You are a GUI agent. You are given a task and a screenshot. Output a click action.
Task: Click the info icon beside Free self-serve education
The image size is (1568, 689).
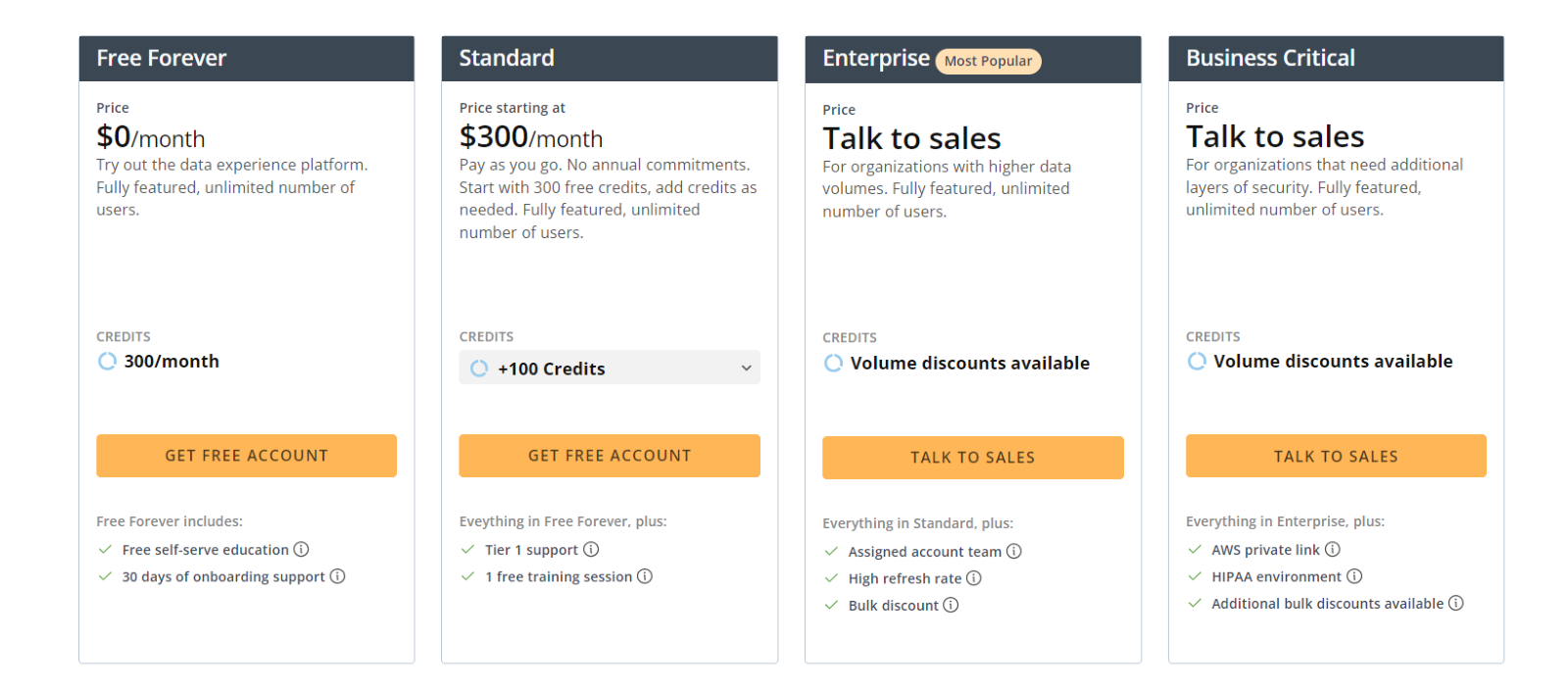[301, 550]
